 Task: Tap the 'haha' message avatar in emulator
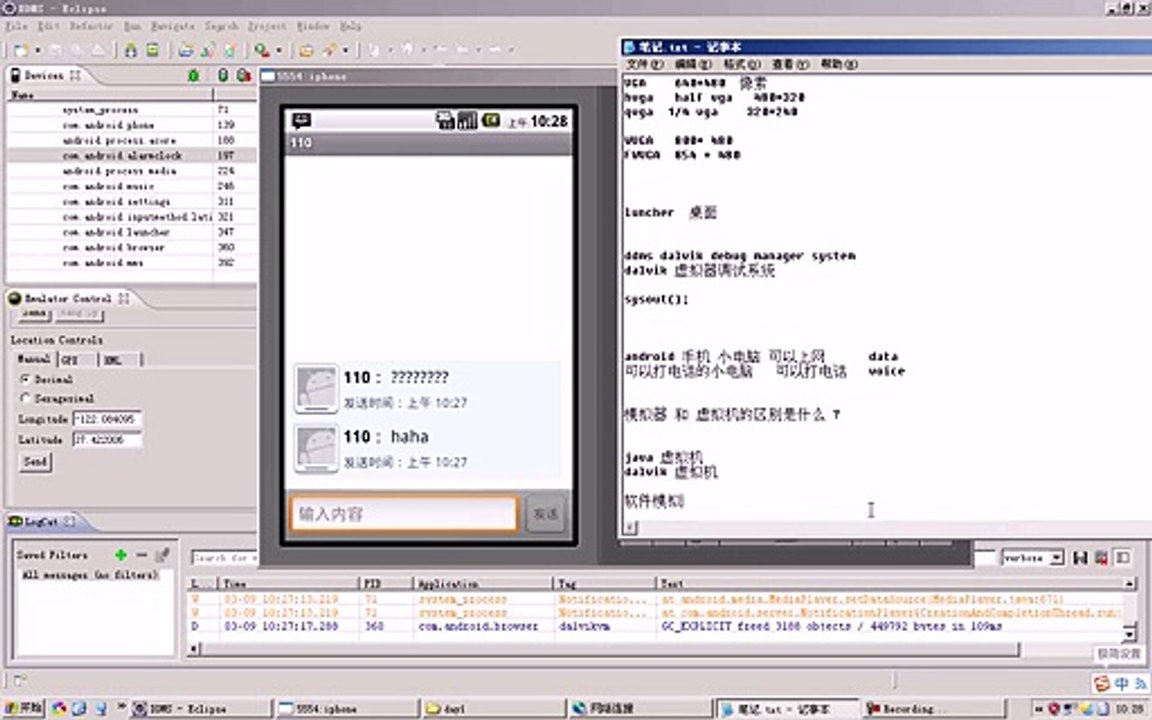pos(317,448)
